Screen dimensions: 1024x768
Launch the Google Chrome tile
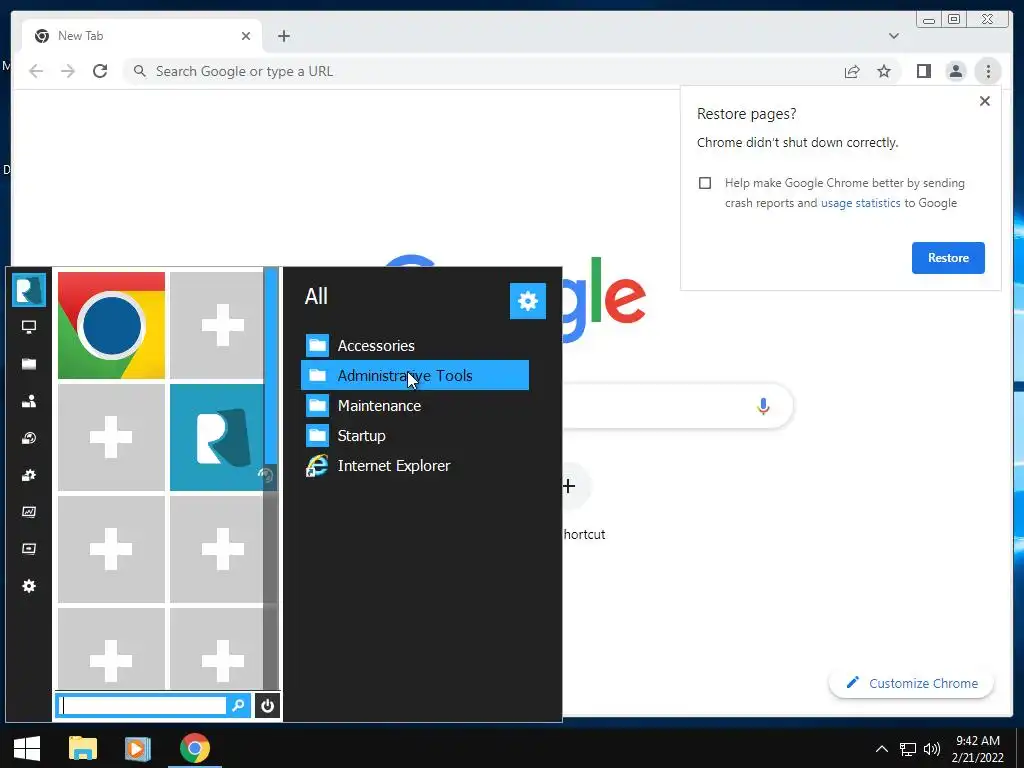pyautogui.click(x=111, y=325)
